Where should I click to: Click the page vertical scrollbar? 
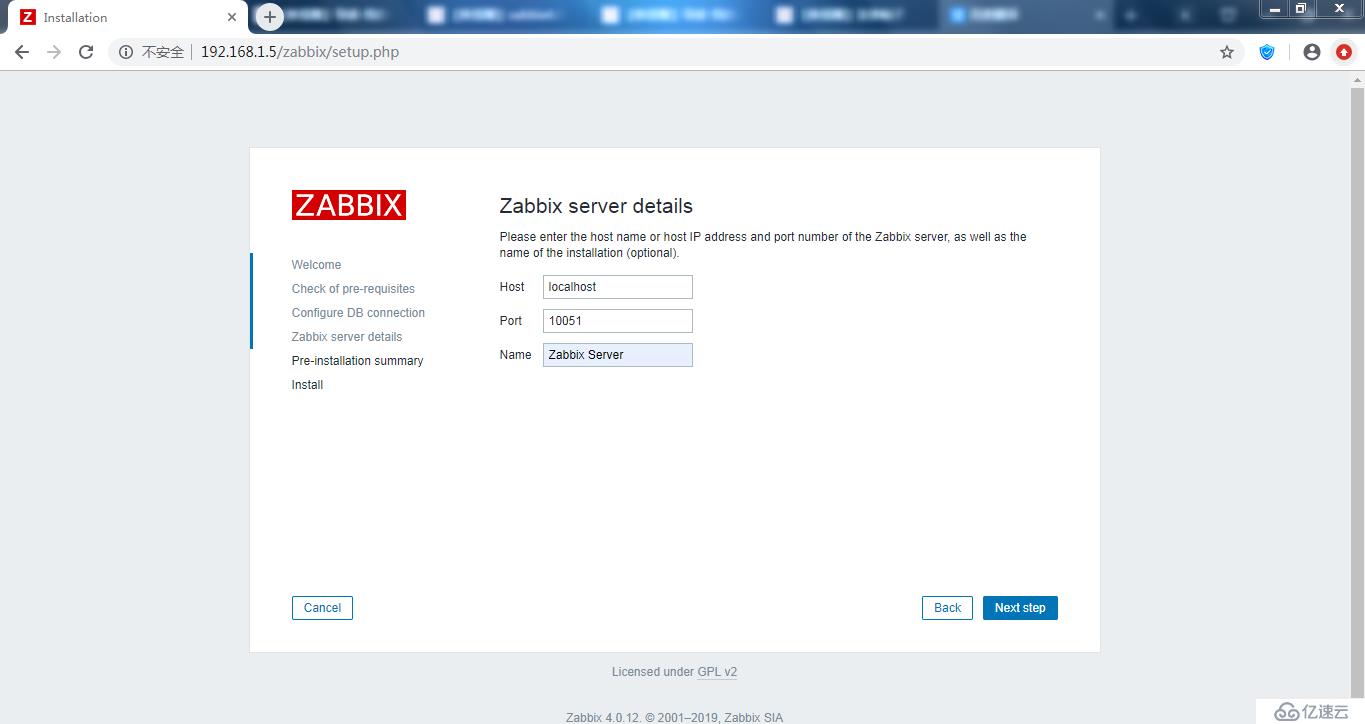click(x=1357, y=390)
